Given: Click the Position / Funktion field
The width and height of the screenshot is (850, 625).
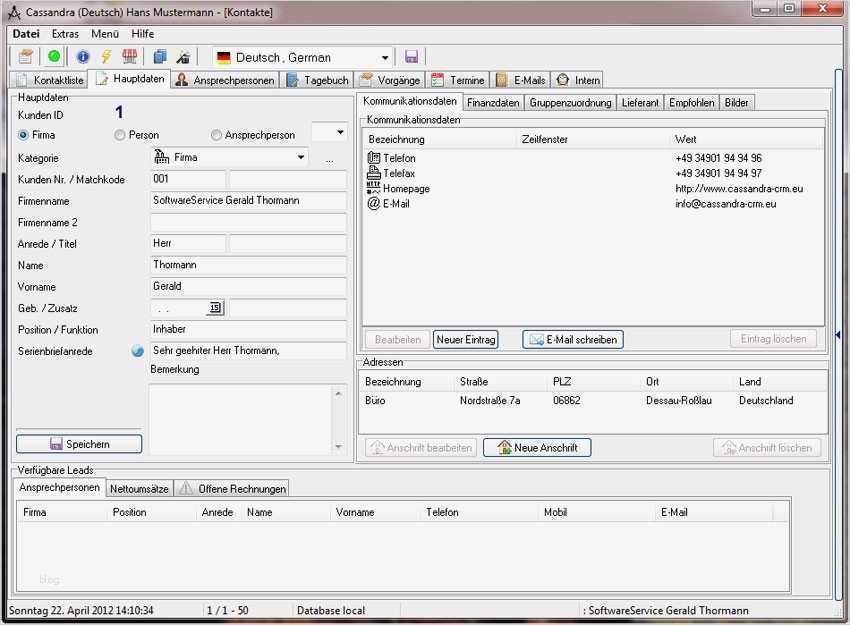Looking at the screenshot, I should tap(248, 330).
